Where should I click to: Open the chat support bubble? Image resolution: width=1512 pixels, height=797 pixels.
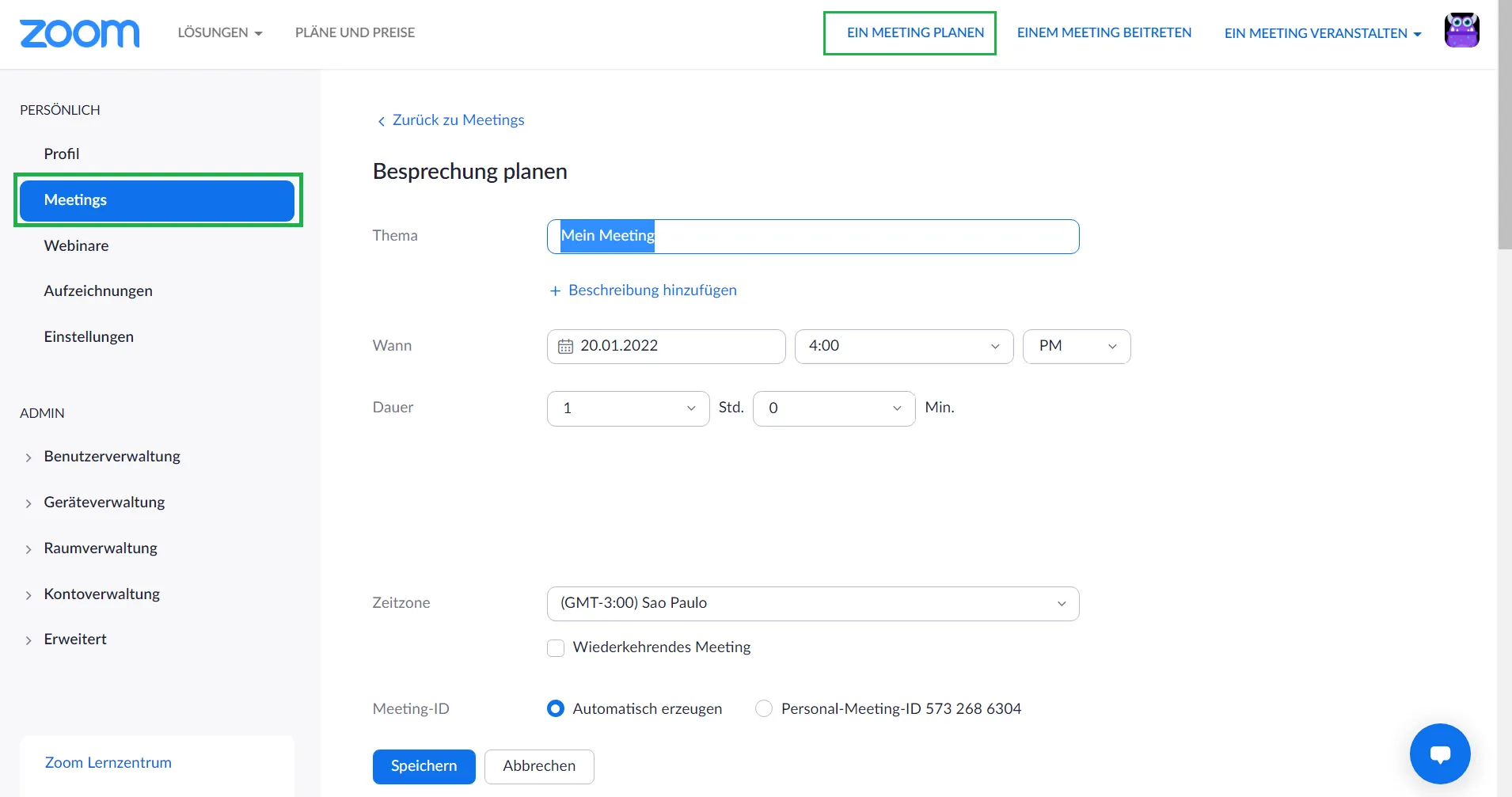[1440, 753]
